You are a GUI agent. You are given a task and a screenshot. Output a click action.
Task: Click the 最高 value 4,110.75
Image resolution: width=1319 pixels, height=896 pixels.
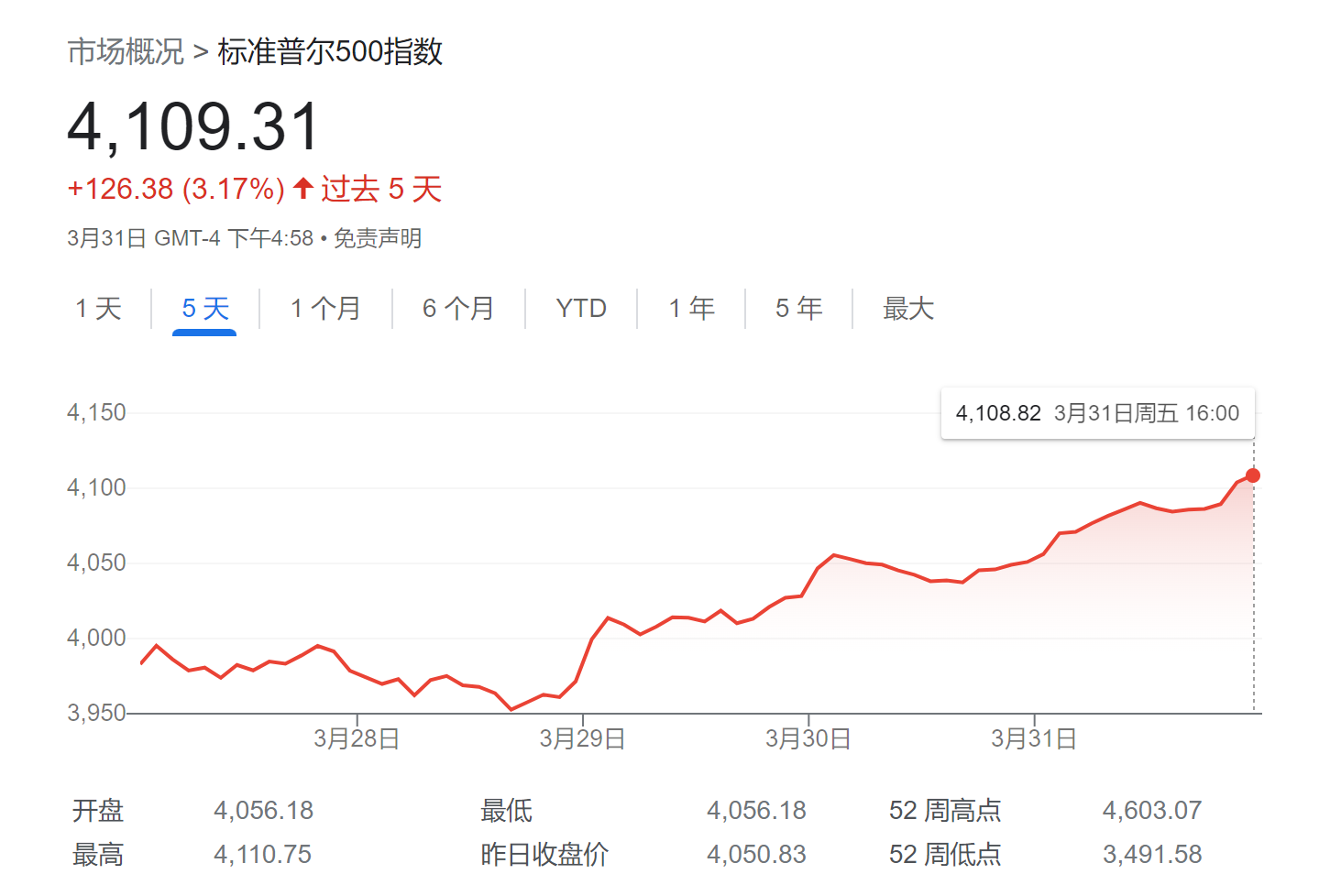263,855
